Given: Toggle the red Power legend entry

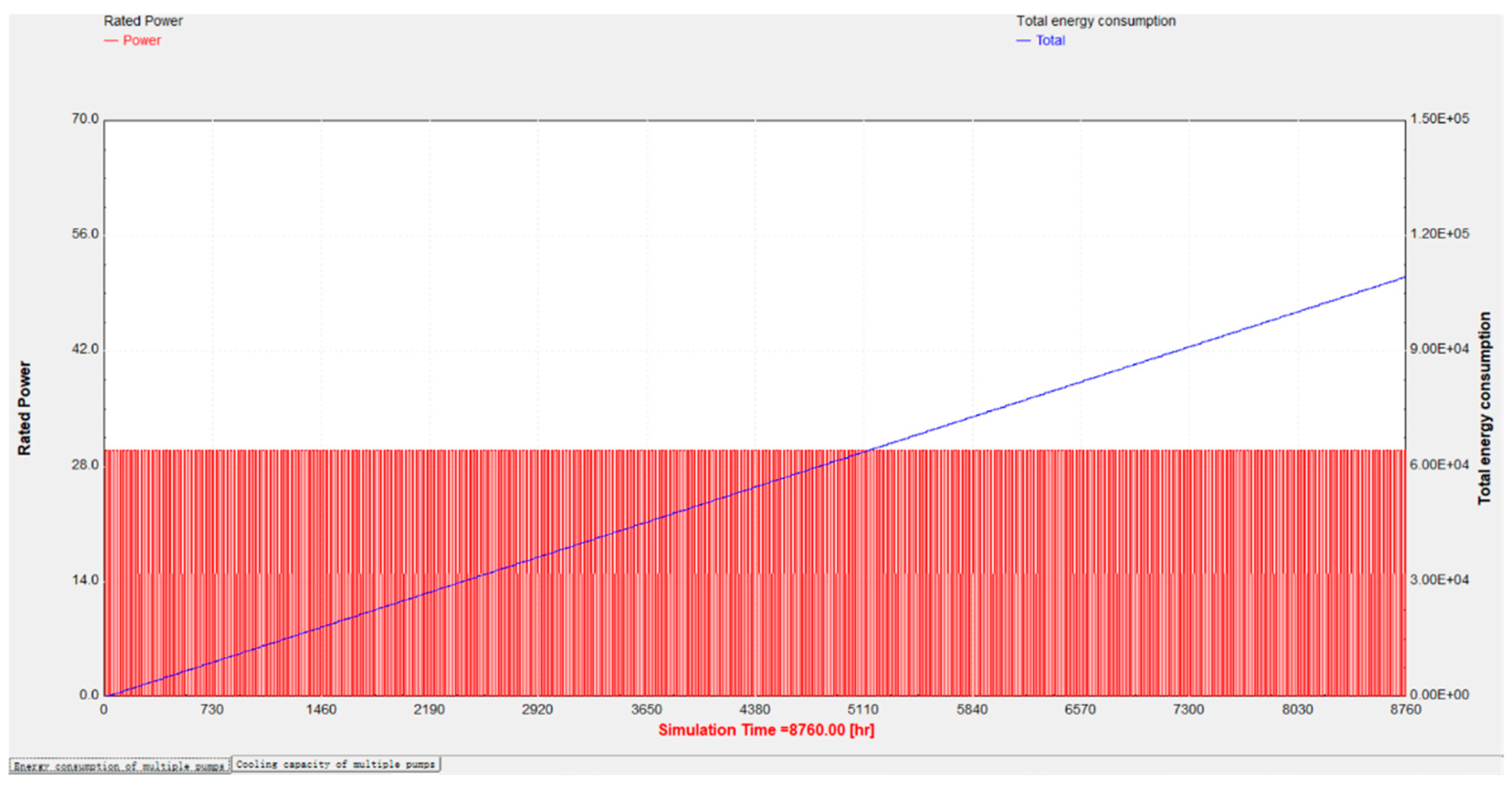Looking at the screenshot, I should coord(142,40).
